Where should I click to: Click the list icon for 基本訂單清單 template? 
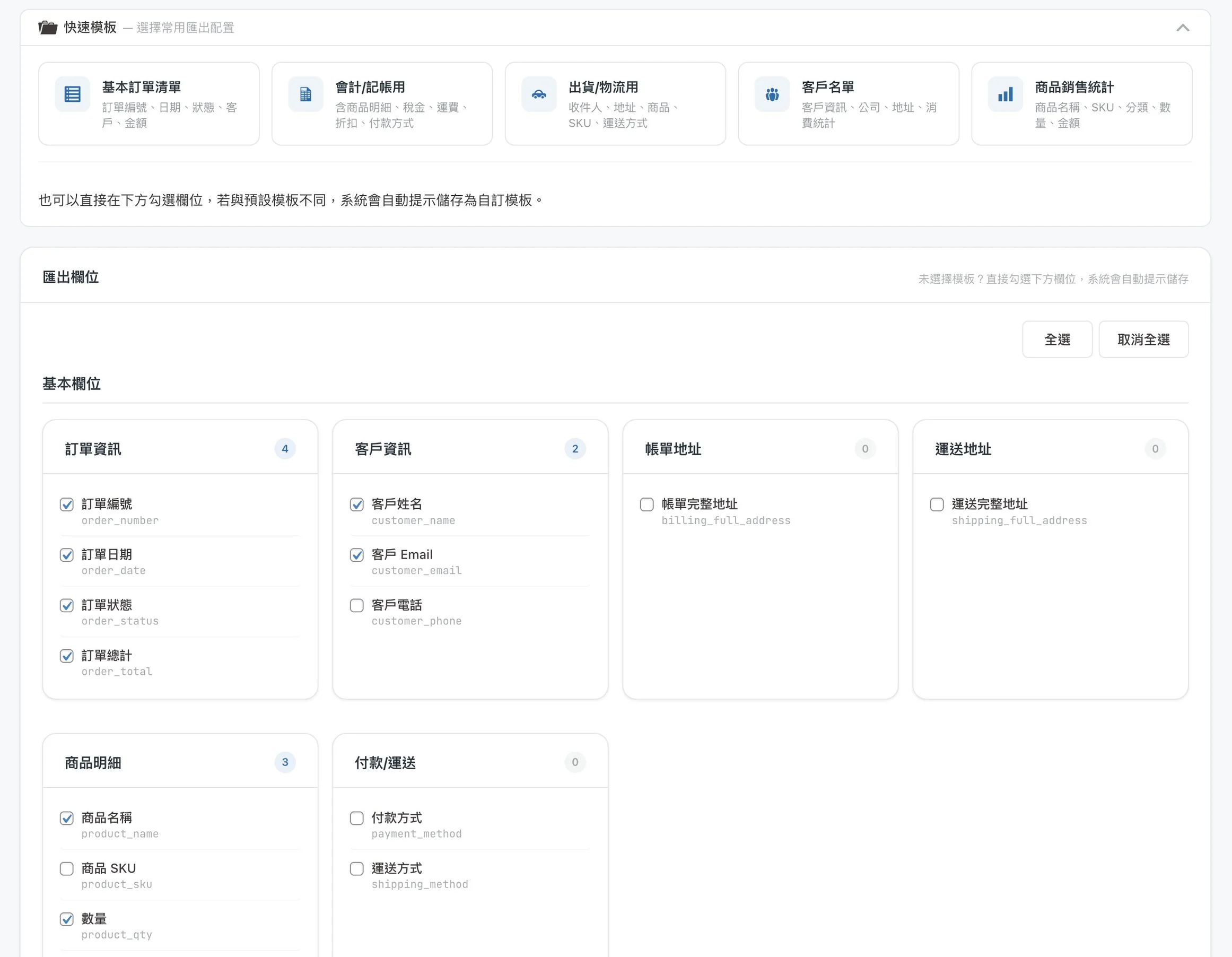[72, 94]
